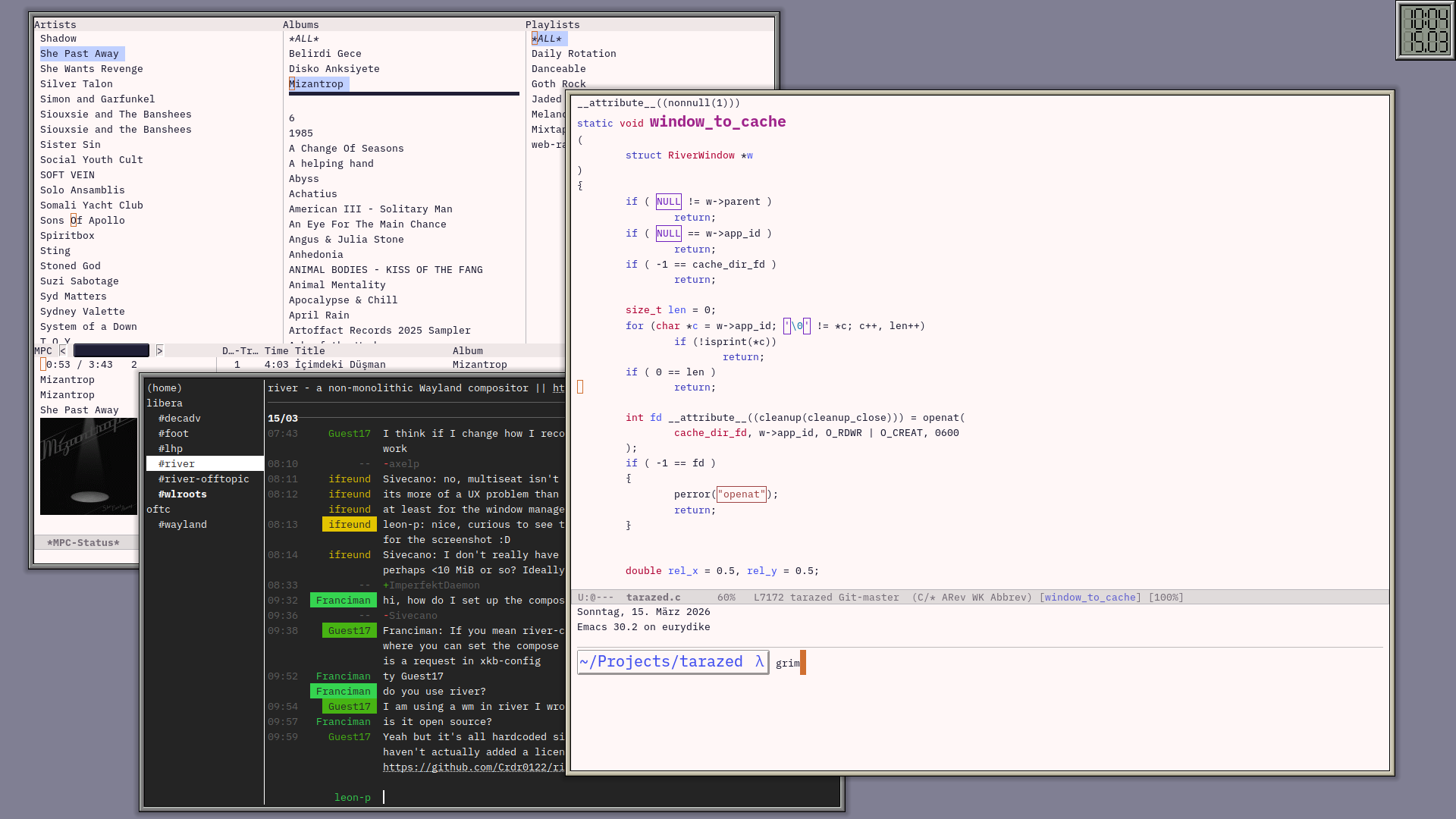The image size is (1456, 819).
Task: Choose the Disko Anksiyete album
Action: (x=334, y=69)
